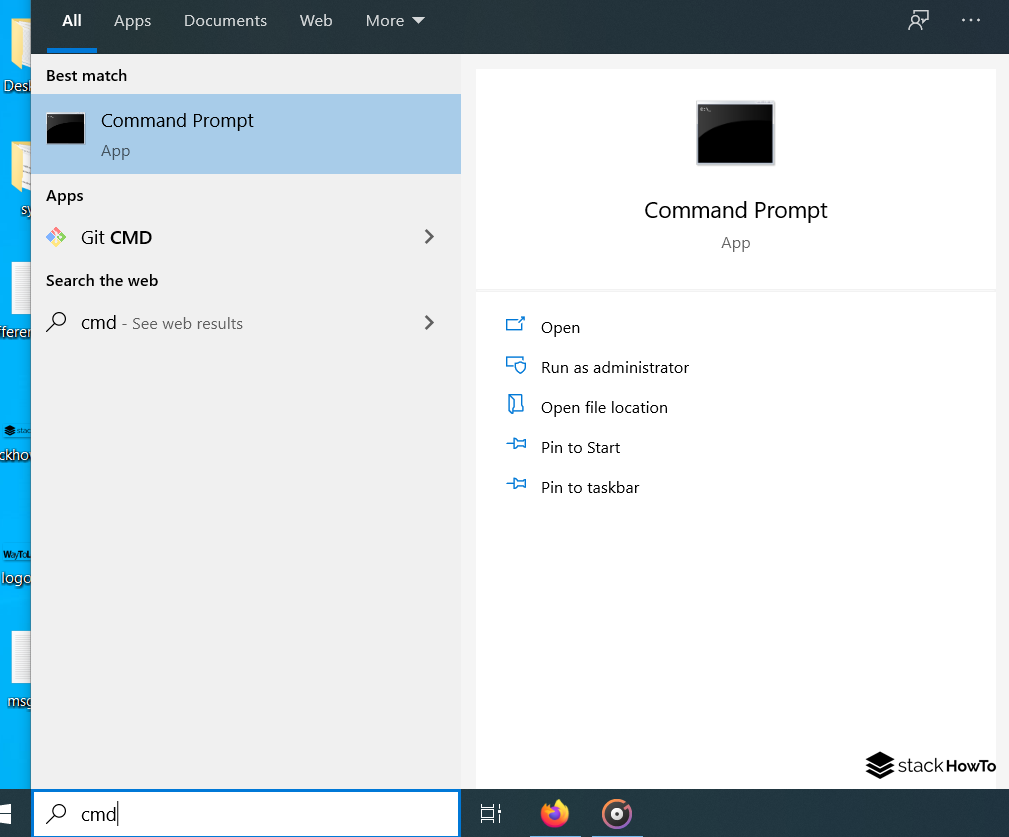Expand the Git CMD result chevron
This screenshot has height=837, width=1009.
tap(429, 237)
